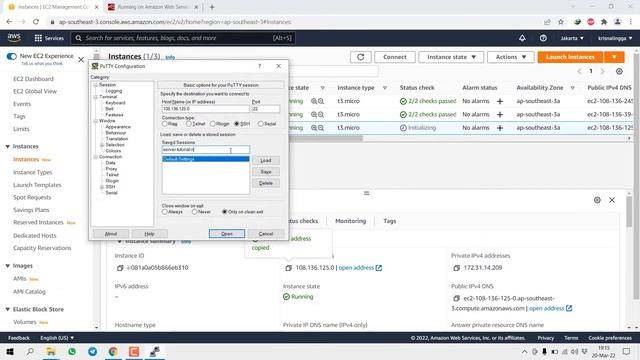Open the Instance state dropdown
The height and width of the screenshot is (360, 640).
coord(451,57)
